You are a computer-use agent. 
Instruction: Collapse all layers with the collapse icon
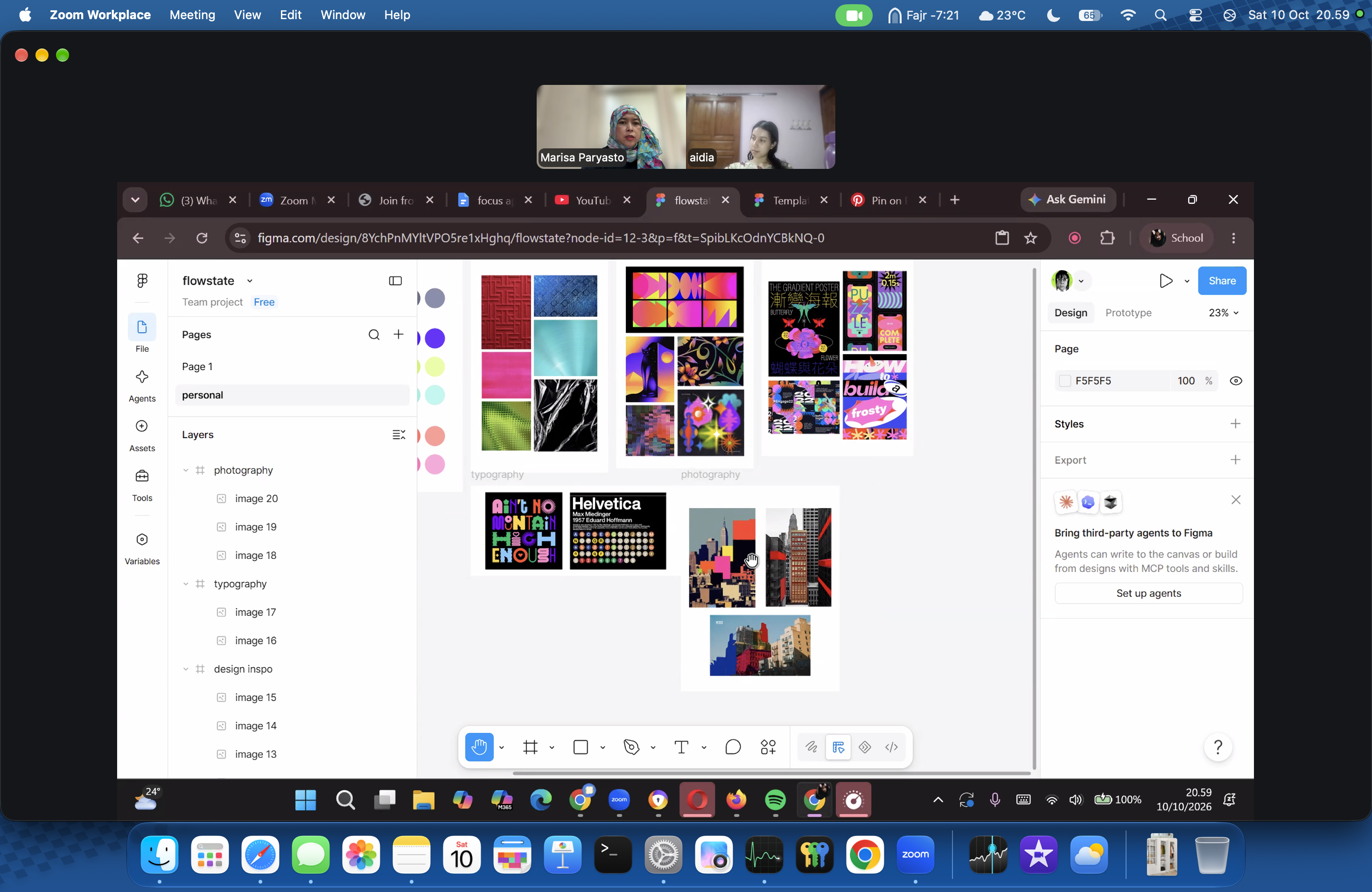[399, 434]
